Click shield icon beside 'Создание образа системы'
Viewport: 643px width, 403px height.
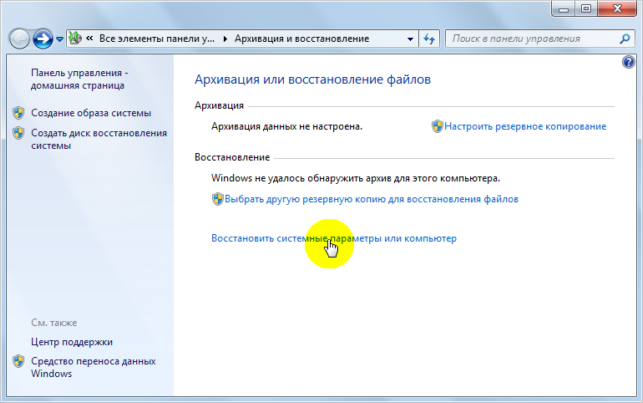point(18,113)
